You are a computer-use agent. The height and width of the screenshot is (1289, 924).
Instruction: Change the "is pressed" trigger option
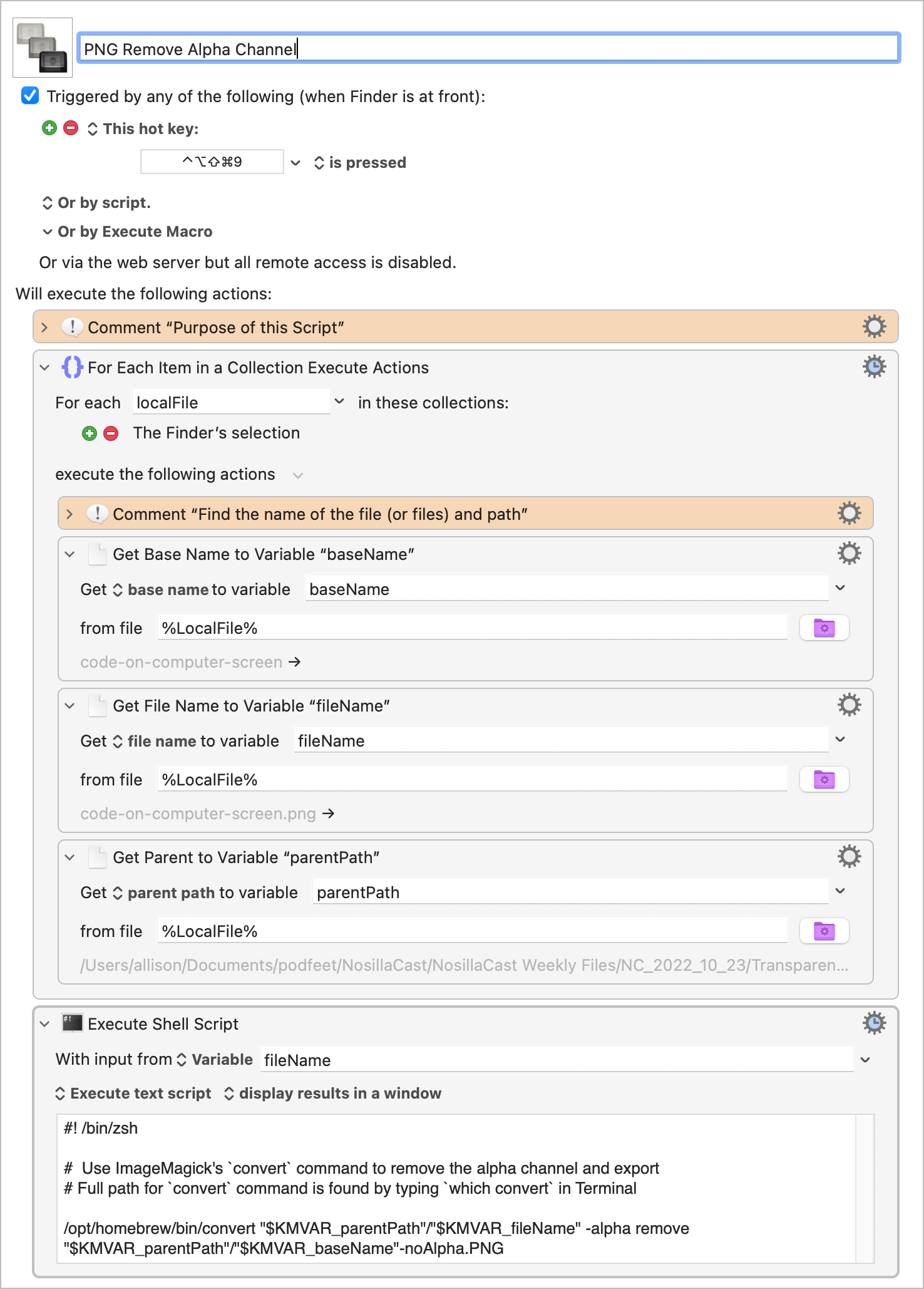(x=361, y=163)
